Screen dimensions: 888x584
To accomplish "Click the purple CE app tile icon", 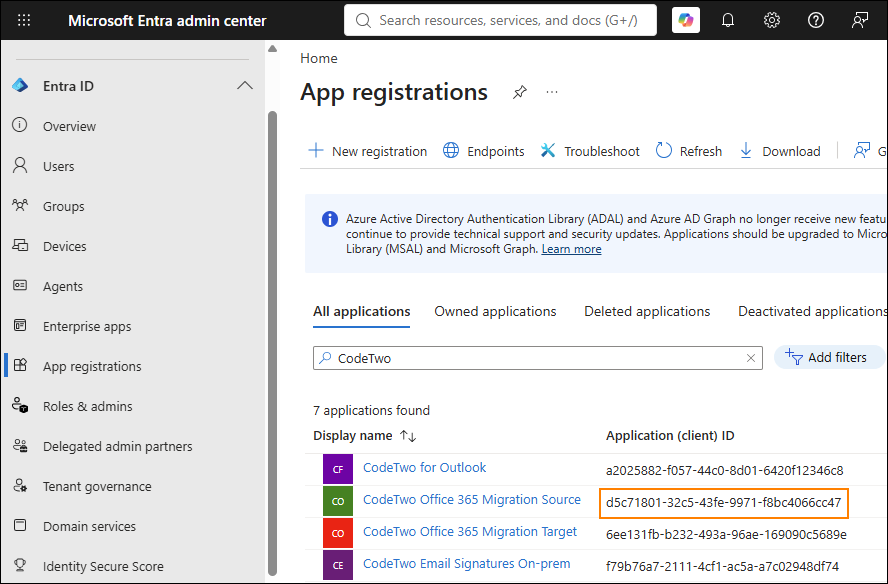I will point(338,565).
